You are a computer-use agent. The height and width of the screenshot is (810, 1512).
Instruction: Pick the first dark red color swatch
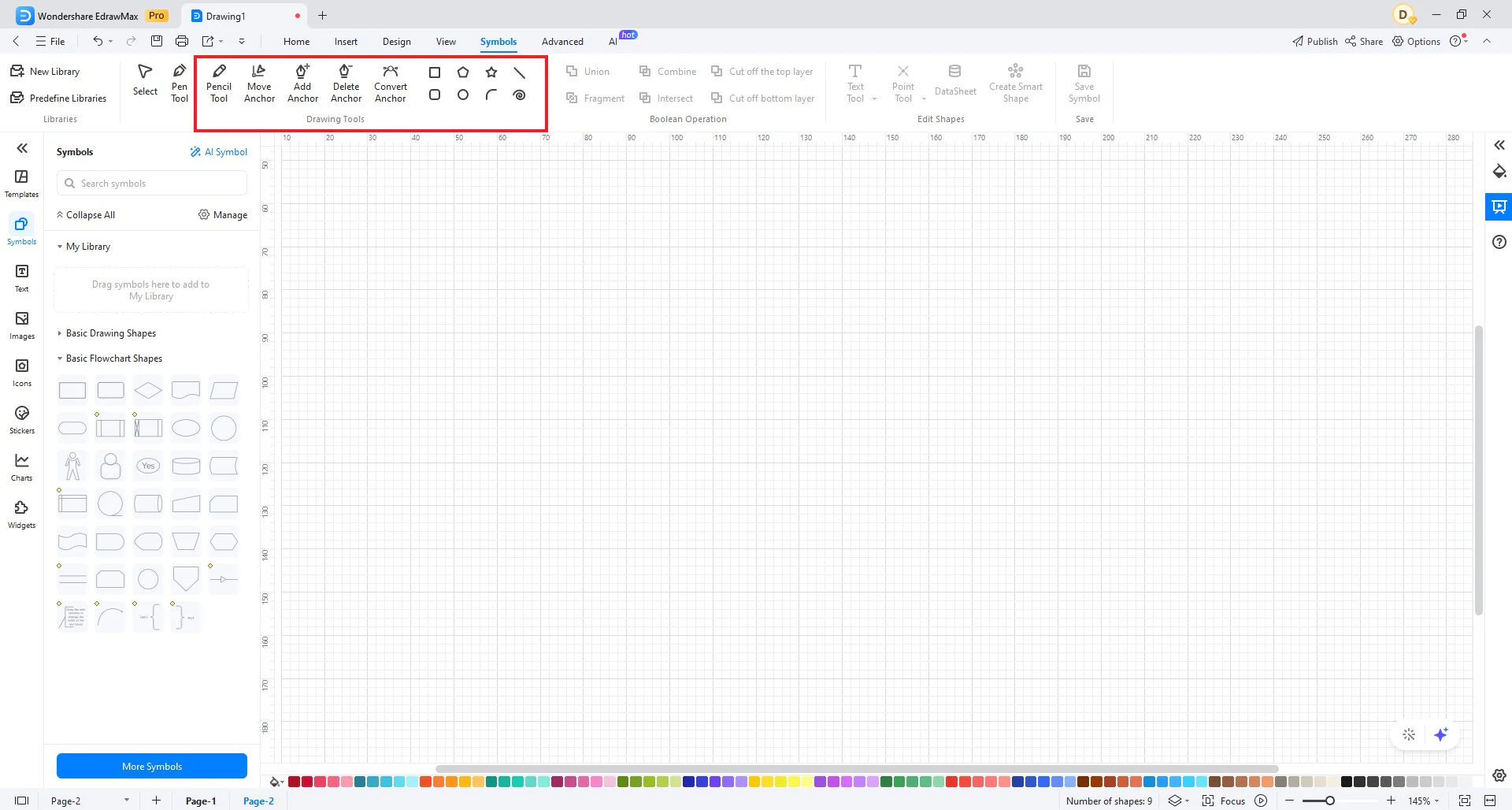pyautogui.click(x=294, y=782)
